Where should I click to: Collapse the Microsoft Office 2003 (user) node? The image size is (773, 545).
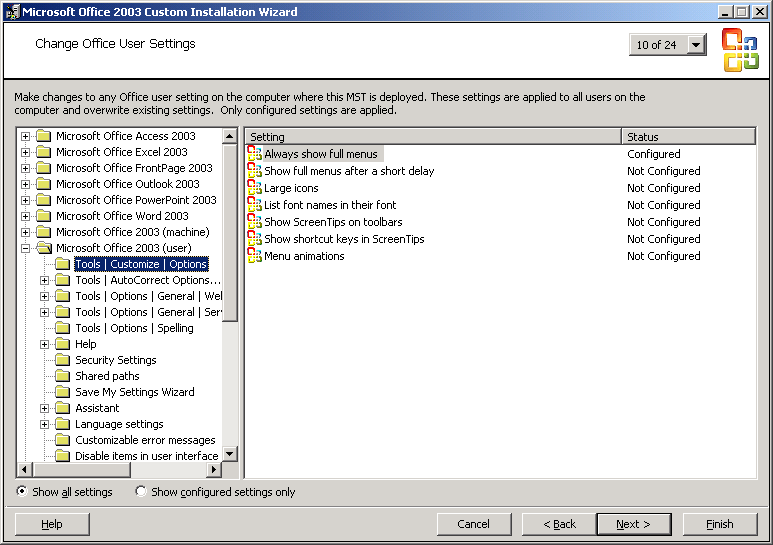click(x=26, y=248)
